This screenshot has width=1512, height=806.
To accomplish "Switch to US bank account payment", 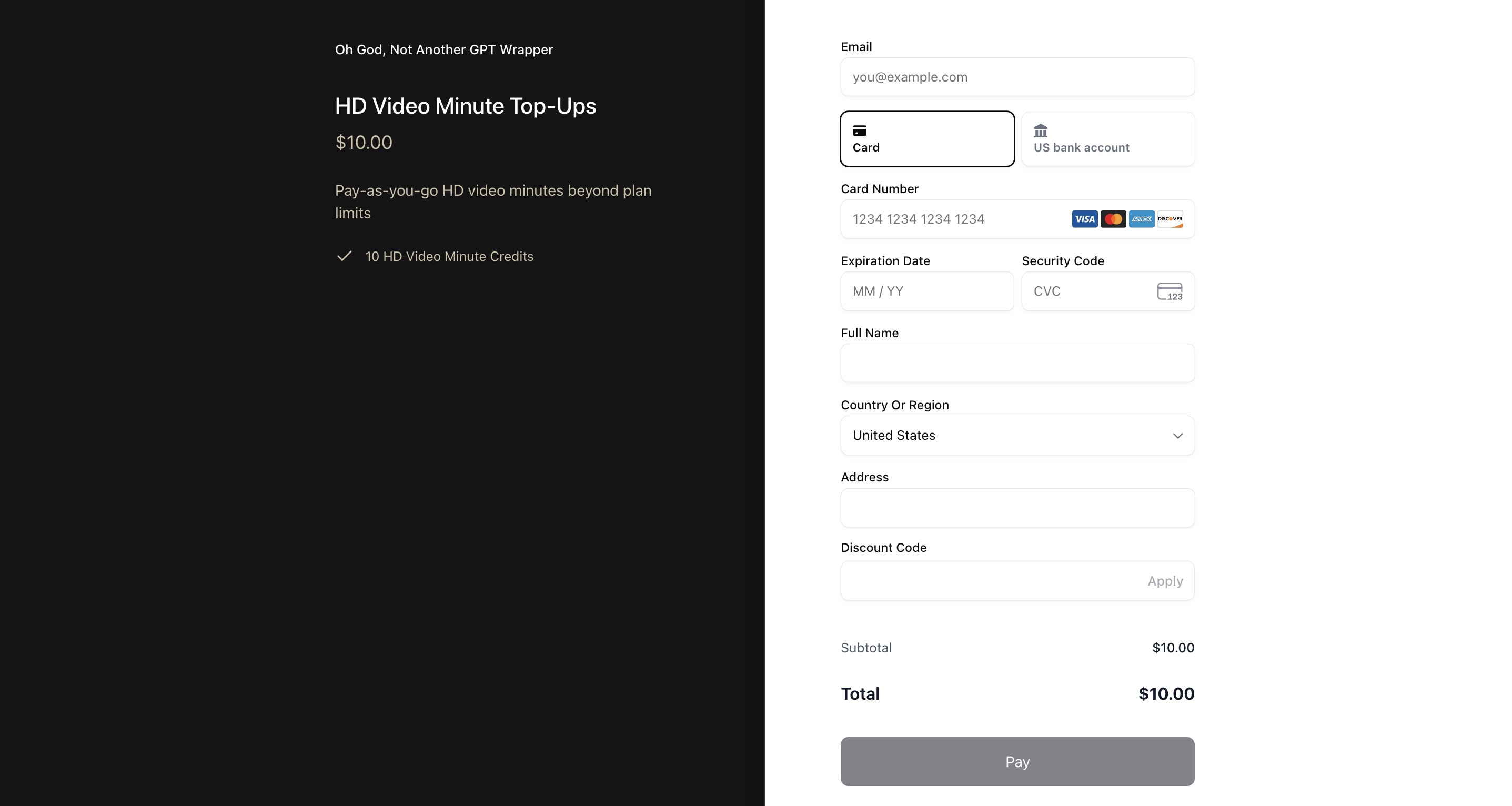I will click(1107, 139).
